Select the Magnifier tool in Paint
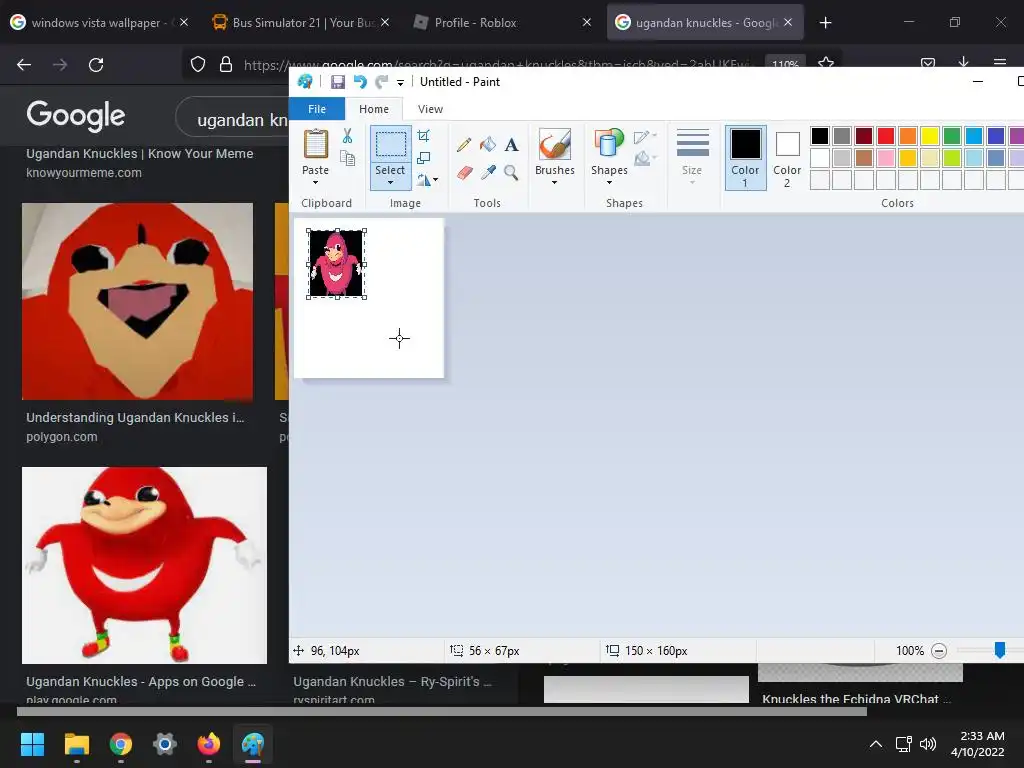 click(x=511, y=172)
